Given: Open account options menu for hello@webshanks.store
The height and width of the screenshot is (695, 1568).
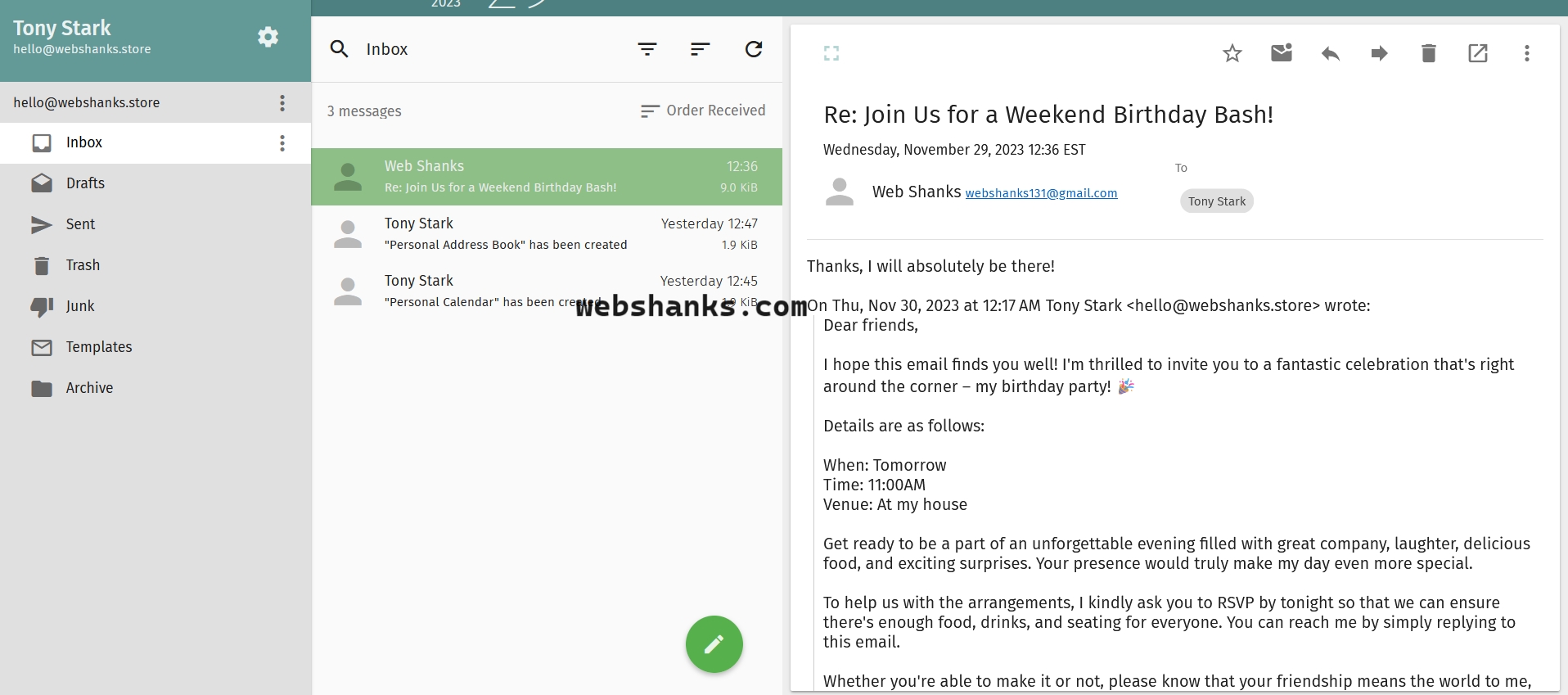Looking at the screenshot, I should point(282,103).
